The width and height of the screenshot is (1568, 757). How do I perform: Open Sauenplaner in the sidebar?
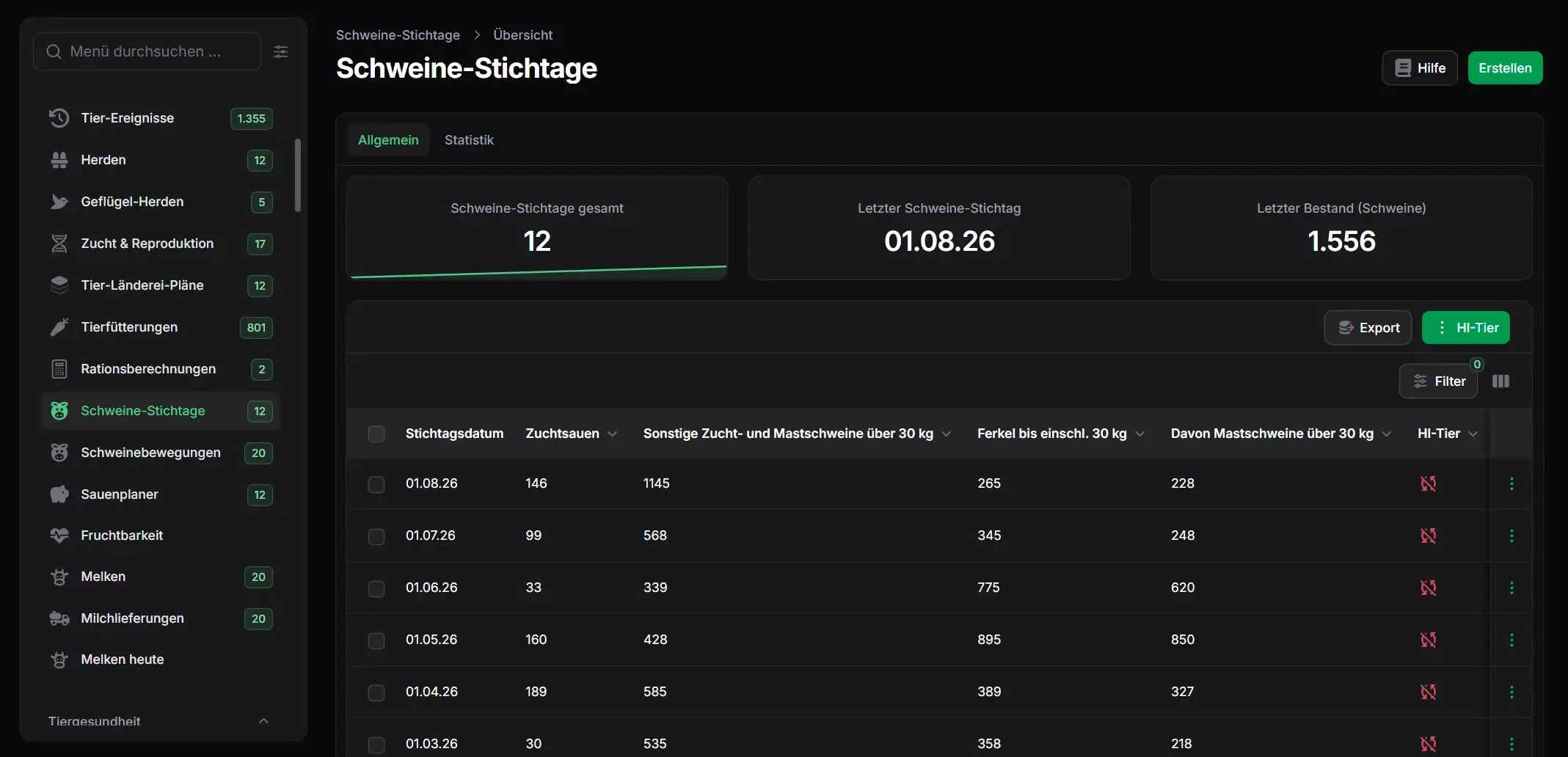pos(161,494)
